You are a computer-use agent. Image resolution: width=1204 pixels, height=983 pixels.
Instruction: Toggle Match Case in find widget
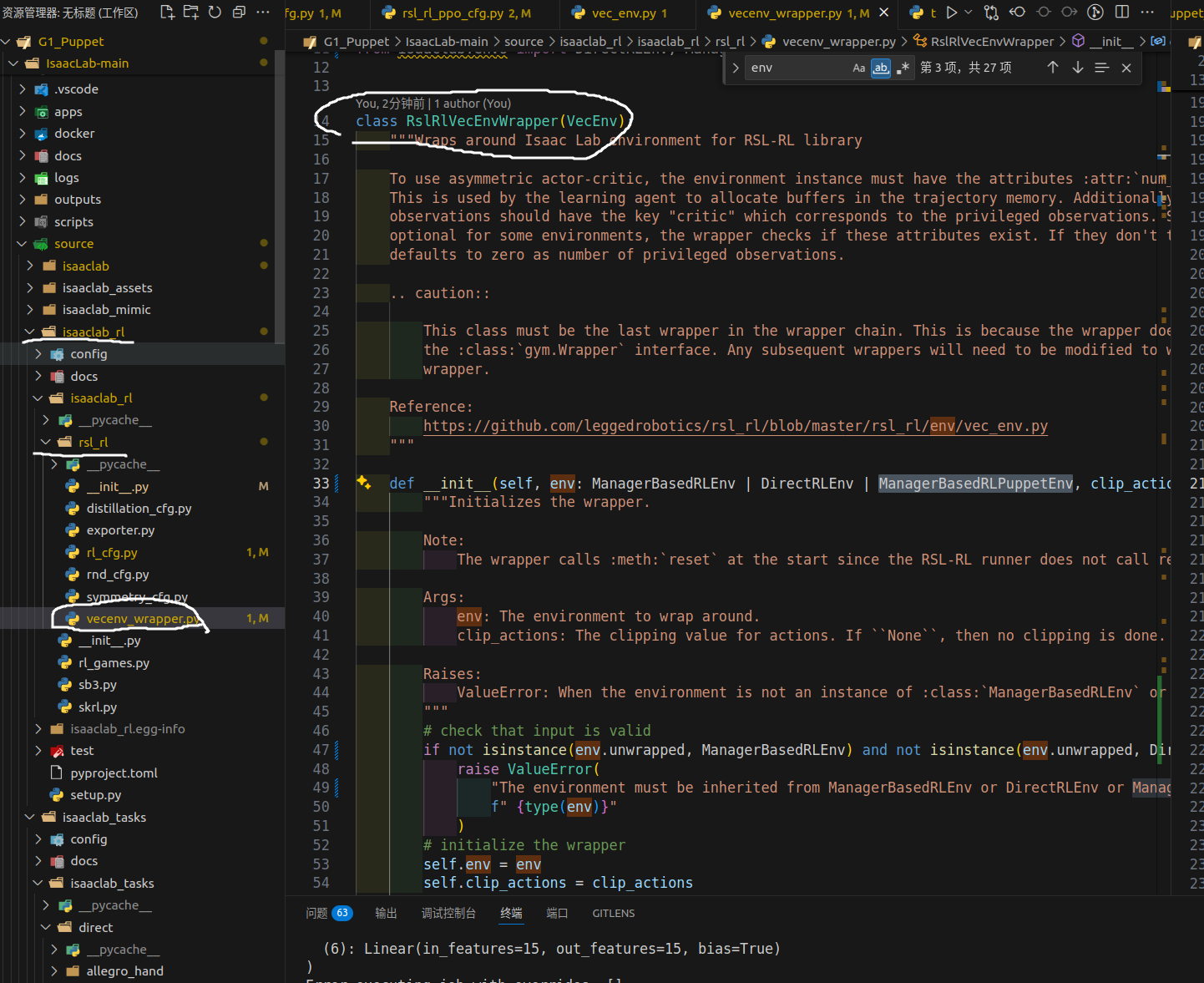(858, 68)
